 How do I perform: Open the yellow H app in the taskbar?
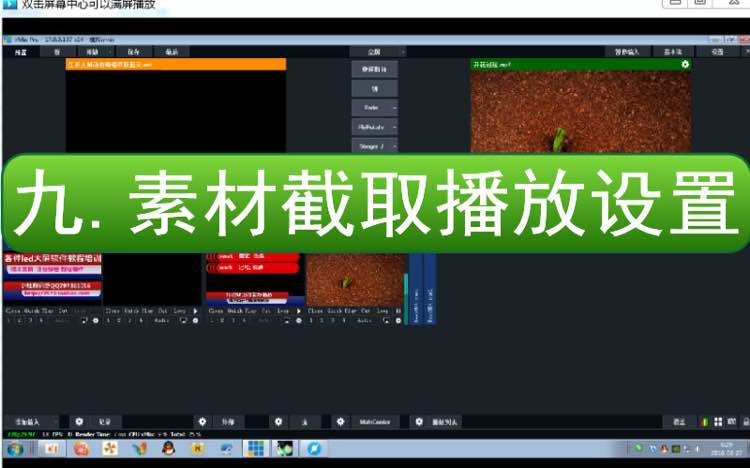click(198, 448)
